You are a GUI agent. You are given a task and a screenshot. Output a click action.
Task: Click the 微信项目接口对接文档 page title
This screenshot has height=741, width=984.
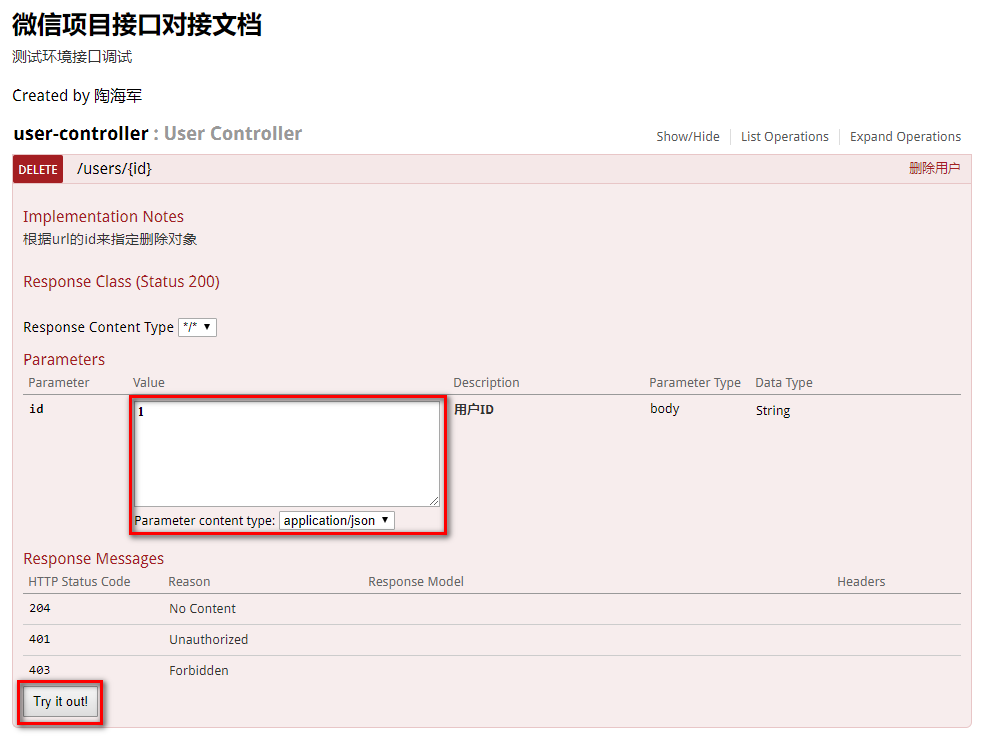click(135, 27)
